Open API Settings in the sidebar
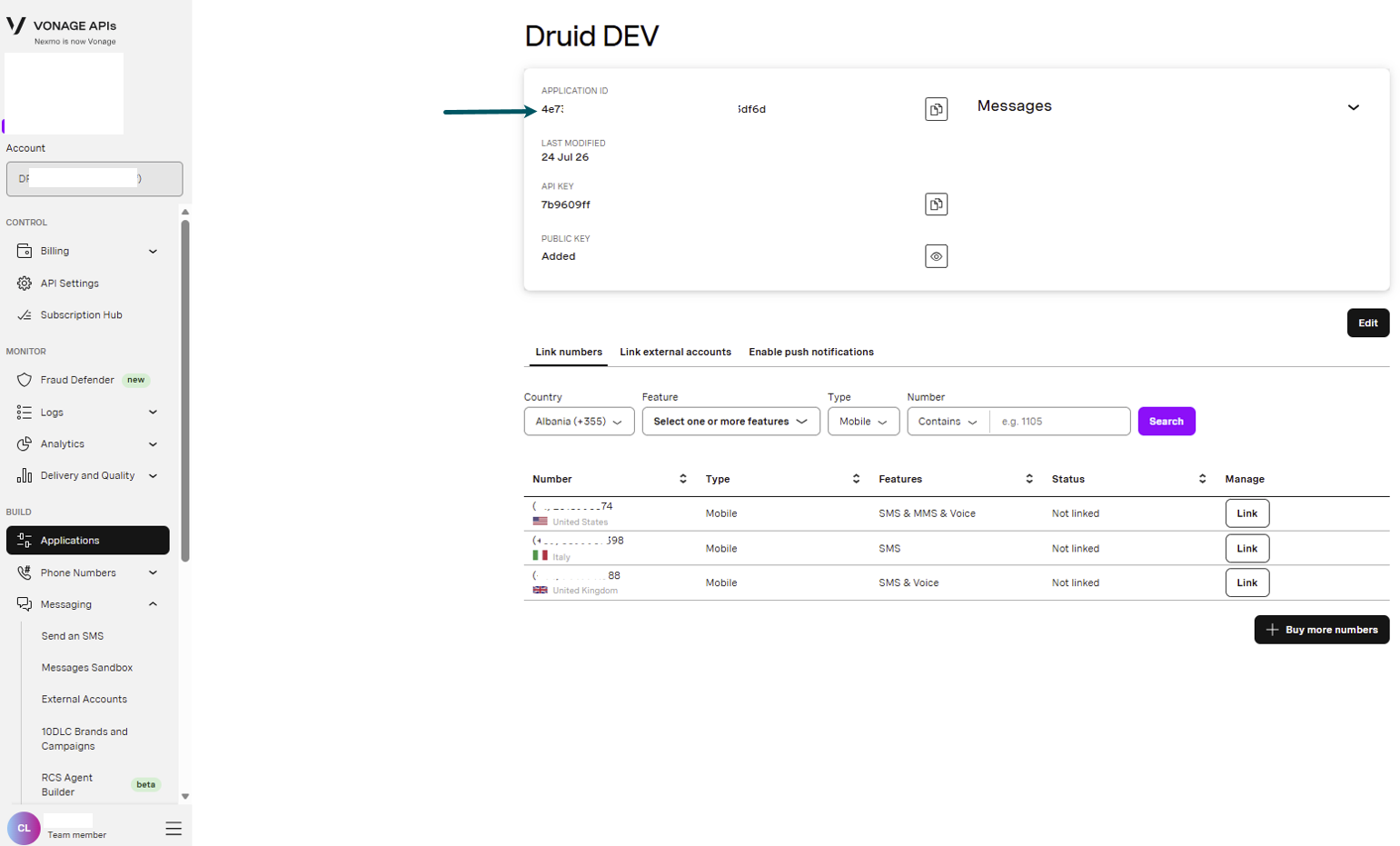The height and width of the screenshot is (846, 1400). pyautogui.click(x=88, y=284)
